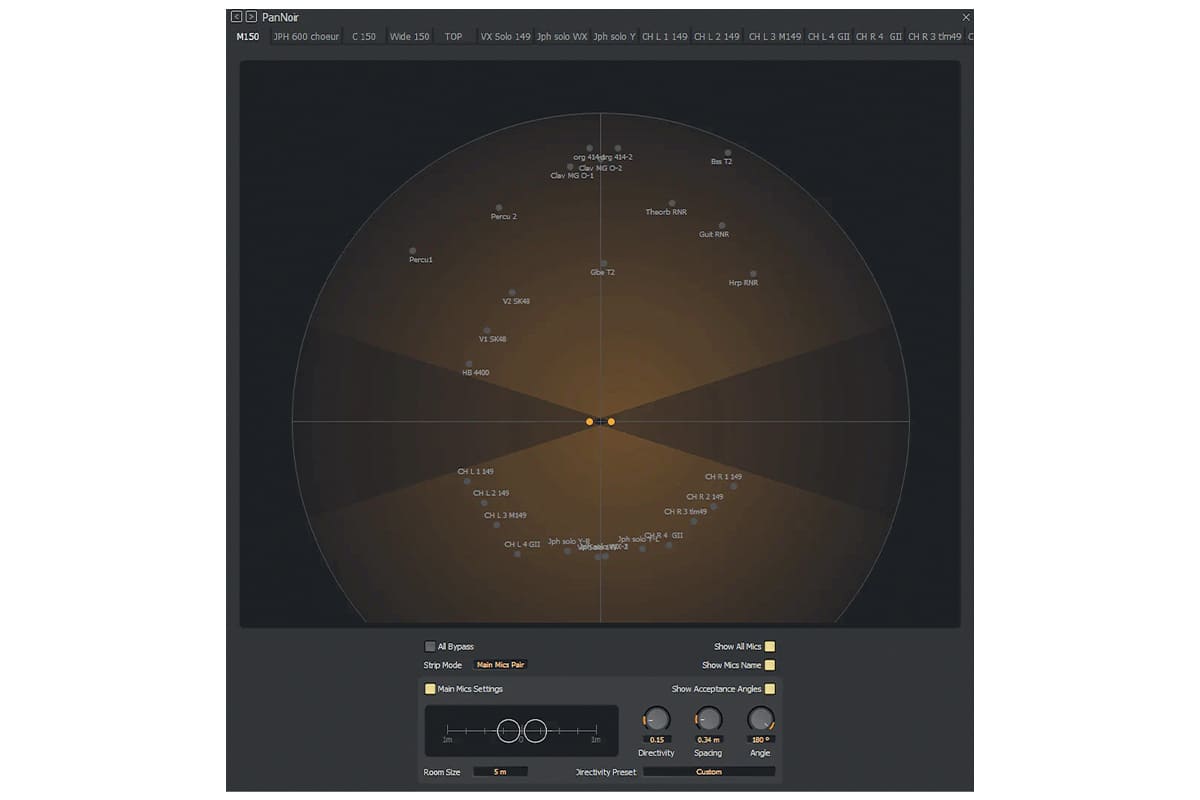The height and width of the screenshot is (800, 1200).
Task: Switch to the CH R 3 tlm49 tab
Action: [x=935, y=37]
